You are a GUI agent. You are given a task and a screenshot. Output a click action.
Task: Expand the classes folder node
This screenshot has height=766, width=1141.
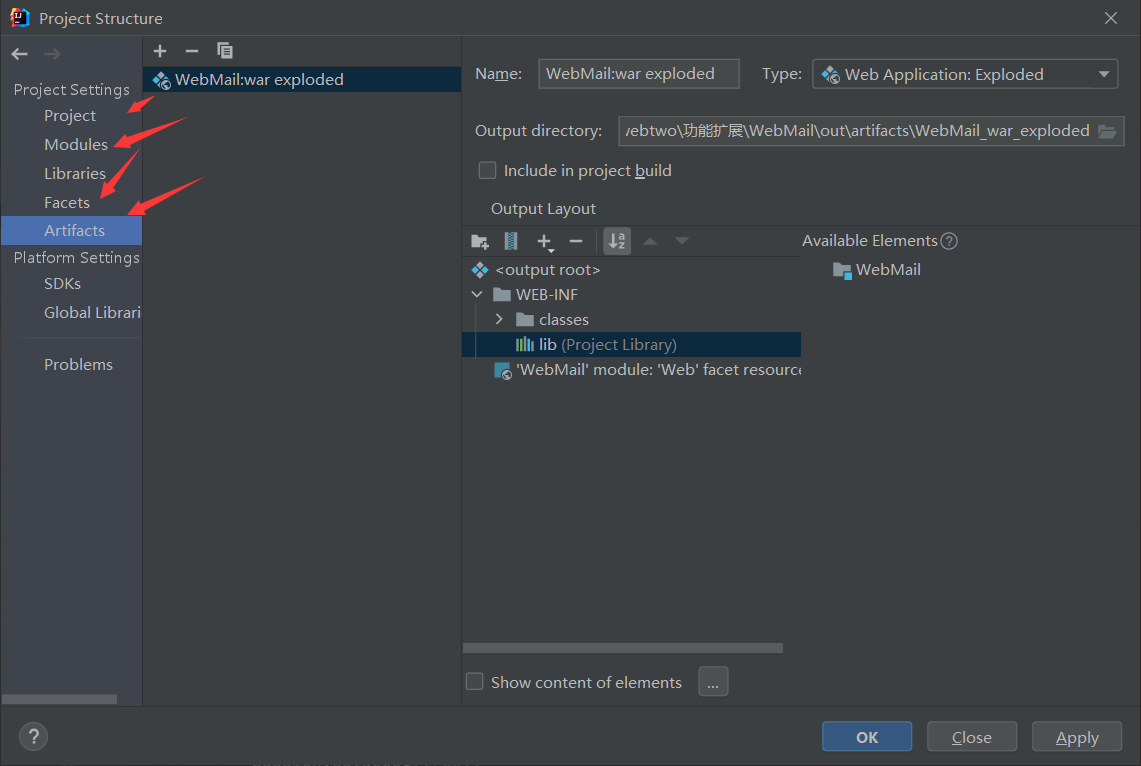[x=499, y=319]
